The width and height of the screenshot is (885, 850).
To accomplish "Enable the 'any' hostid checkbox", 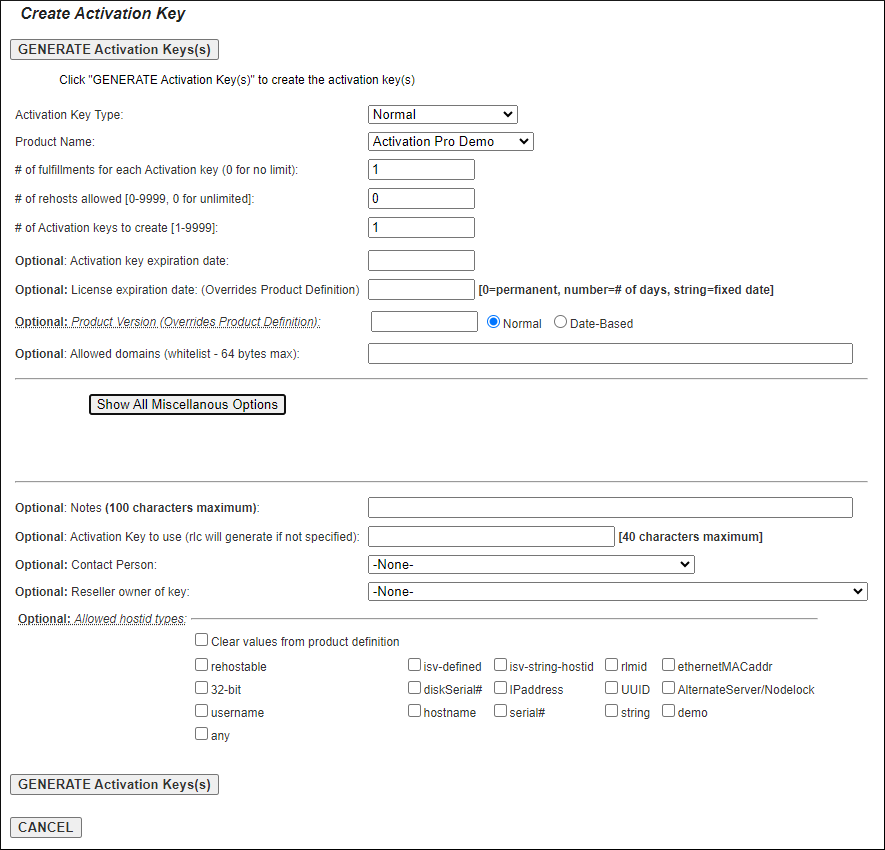I will click(x=201, y=733).
